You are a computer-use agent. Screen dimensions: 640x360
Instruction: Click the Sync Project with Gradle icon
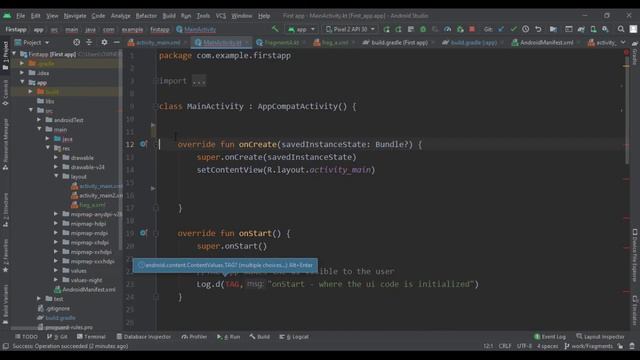click(581, 29)
